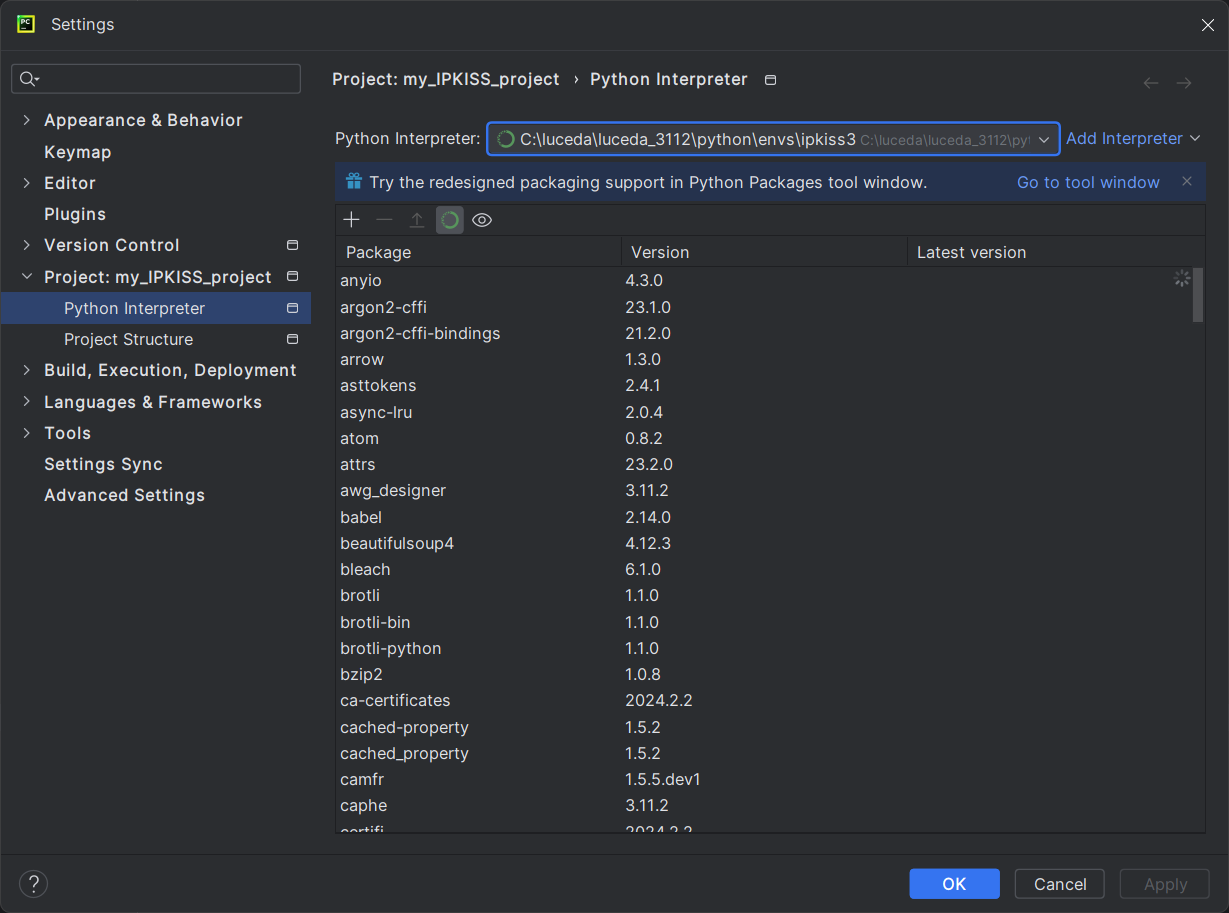This screenshot has width=1229, height=913.
Task: Open the Plugins settings page
Action: (x=75, y=214)
